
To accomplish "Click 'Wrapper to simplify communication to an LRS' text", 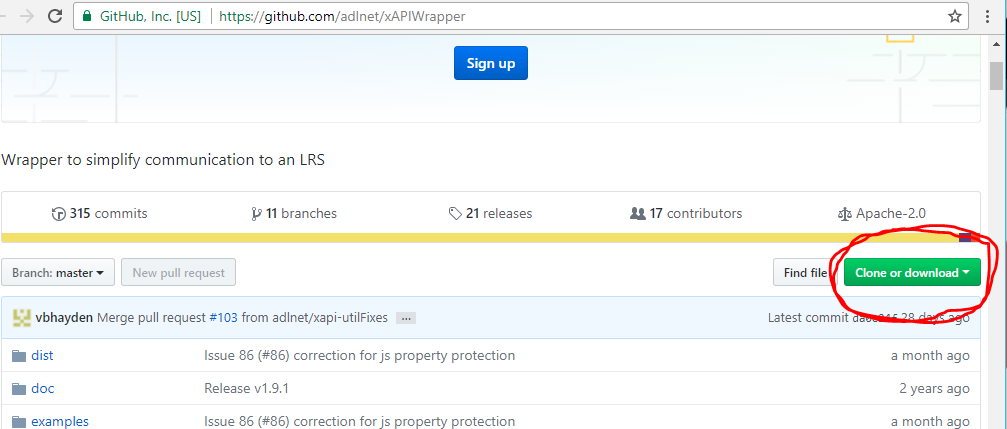I will (x=163, y=160).
